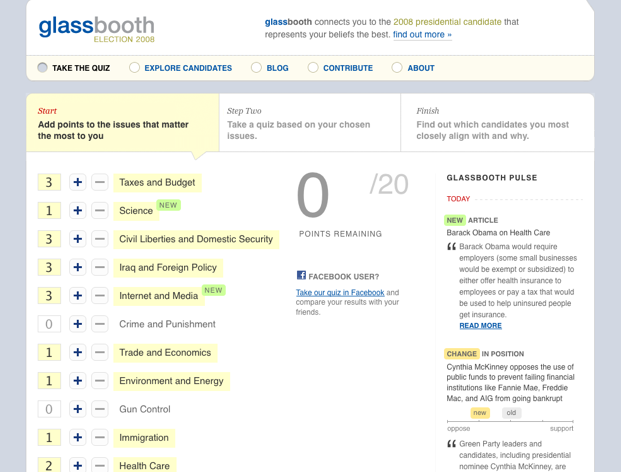Click the NEW badge beside Internet and Media

pyautogui.click(x=213, y=290)
